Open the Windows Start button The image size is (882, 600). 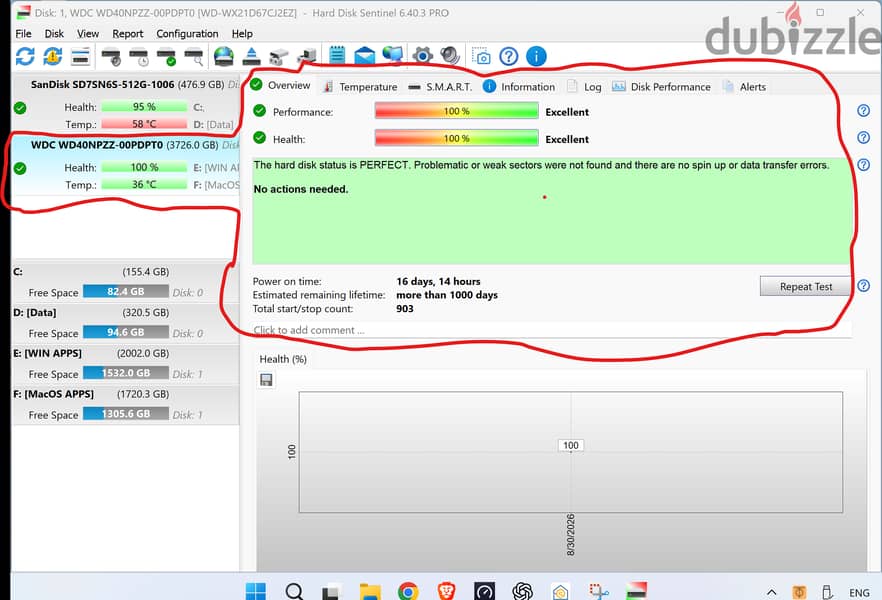point(255,592)
